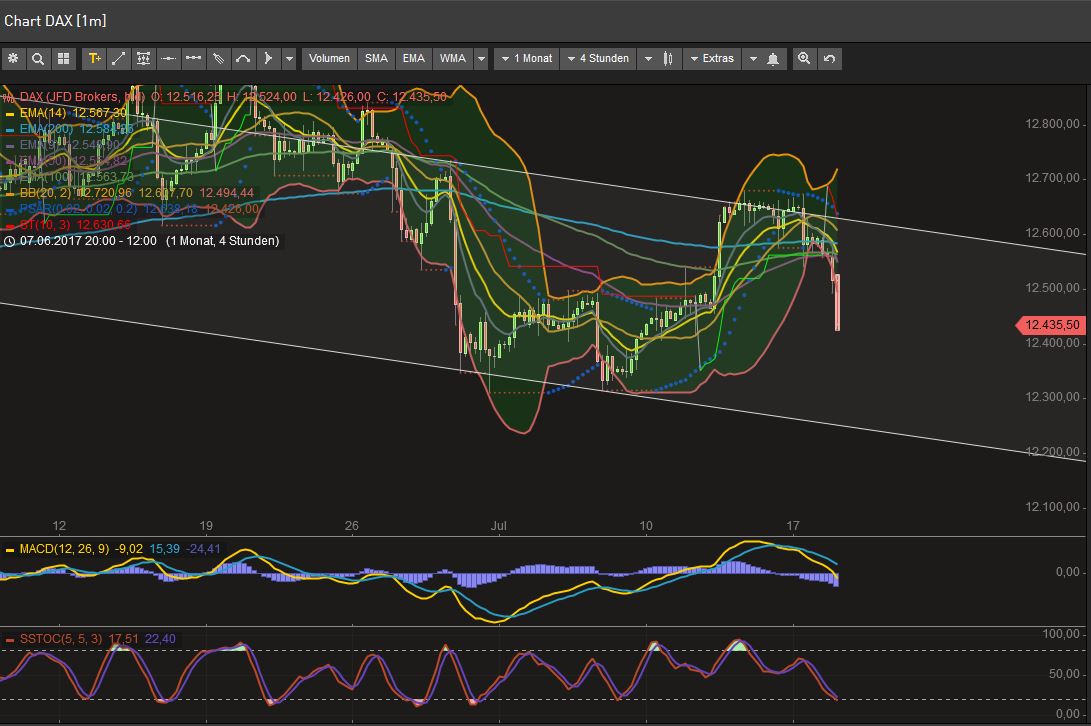Click the 12.100,00 price axis label
This screenshot has height=726, width=1091.
[x=1052, y=507]
